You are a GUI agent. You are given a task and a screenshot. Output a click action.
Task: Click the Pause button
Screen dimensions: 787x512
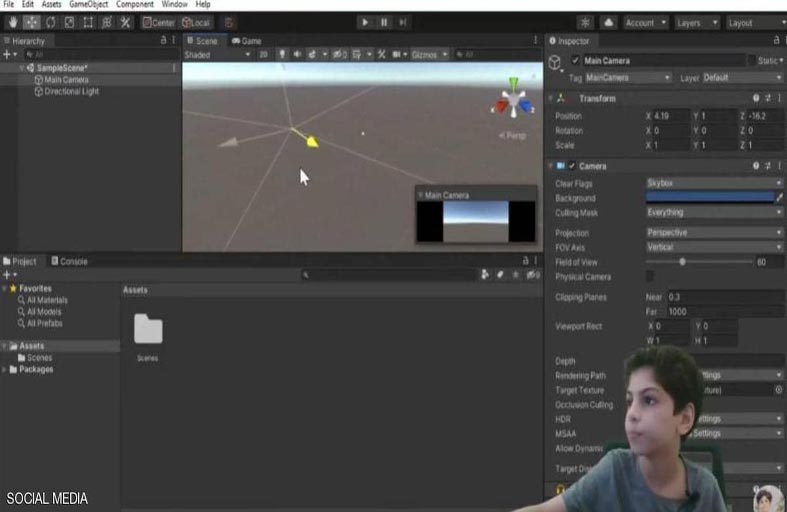pyautogui.click(x=384, y=22)
